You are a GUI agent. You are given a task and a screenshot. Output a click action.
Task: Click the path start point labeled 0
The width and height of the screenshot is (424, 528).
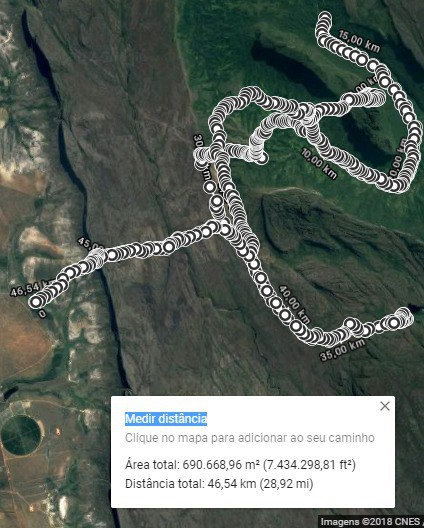pyautogui.click(x=35, y=302)
